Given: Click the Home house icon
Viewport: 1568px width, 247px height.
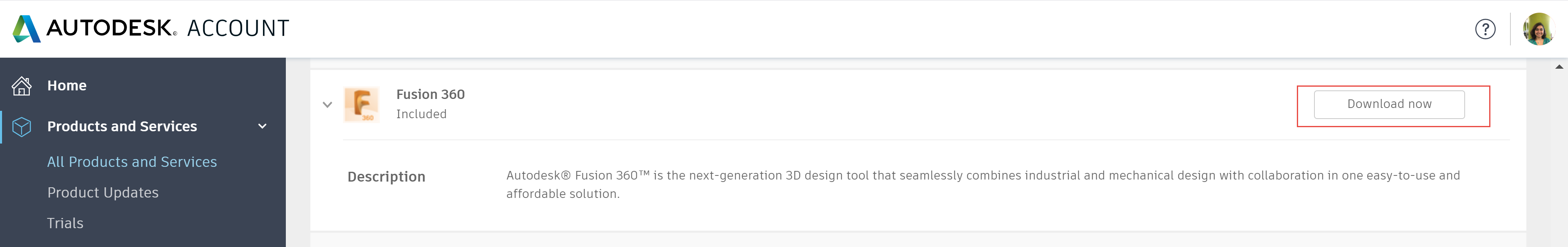Looking at the screenshot, I should pyautogui.click(x=22, y=86).
